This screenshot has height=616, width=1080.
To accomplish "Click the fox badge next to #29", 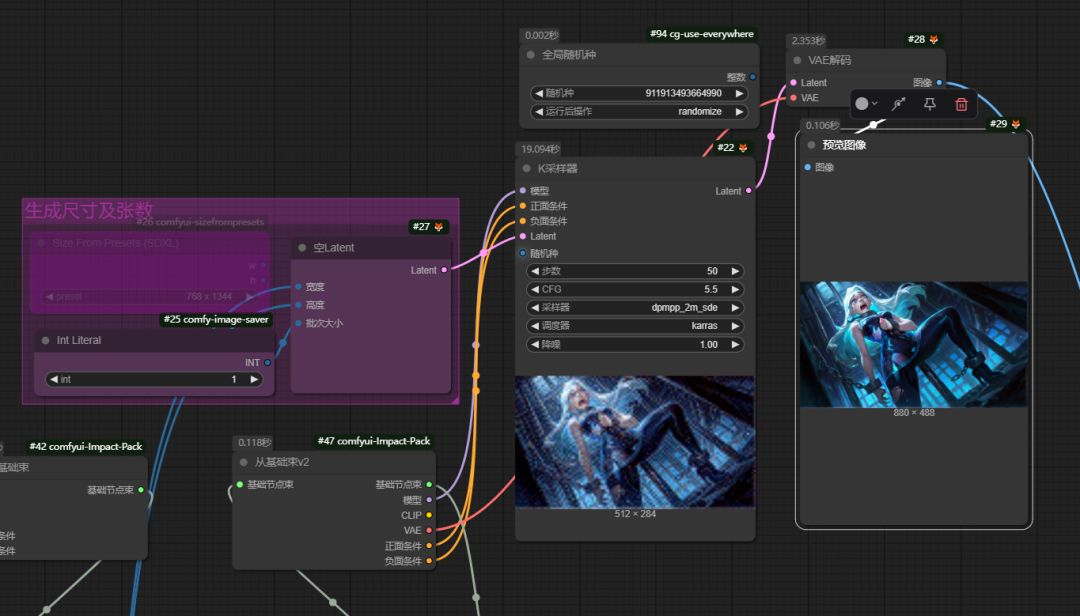I will click(1015, 124).
